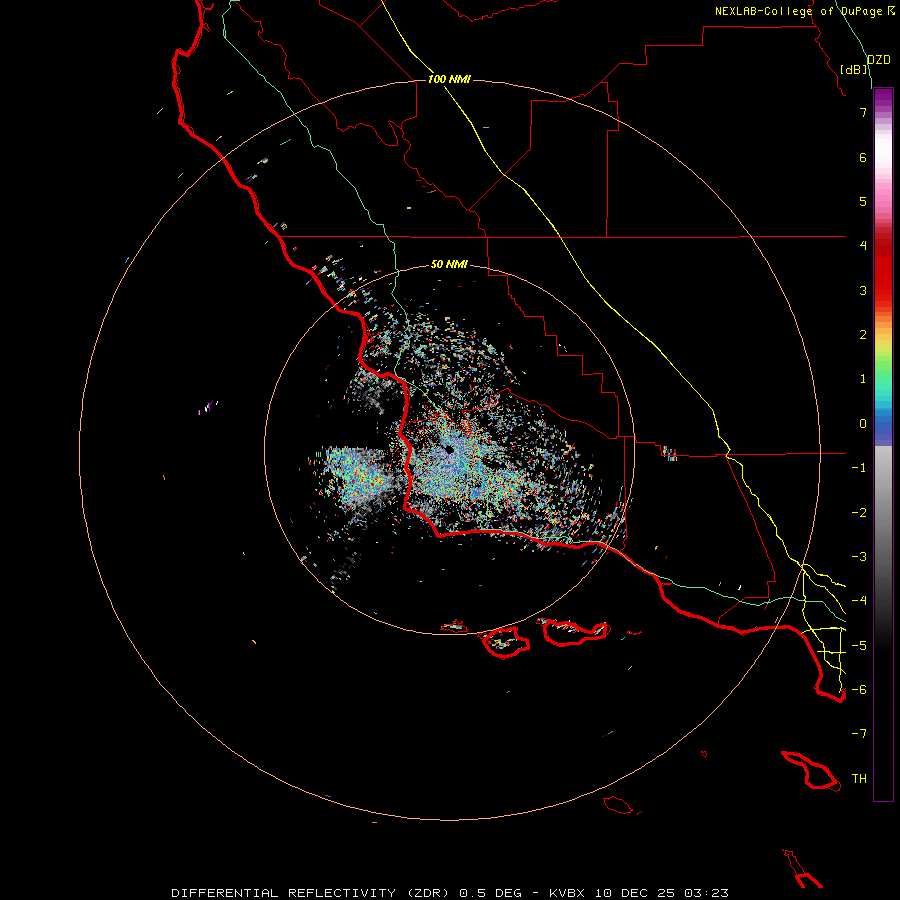Click the "100 NMI" range ring label

[x=449, y=79]
